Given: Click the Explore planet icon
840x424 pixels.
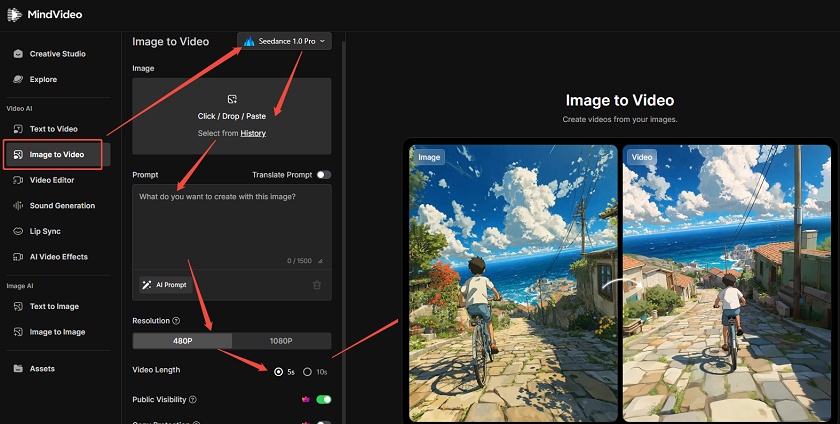Looking at the screenshot, I should 18,79.
